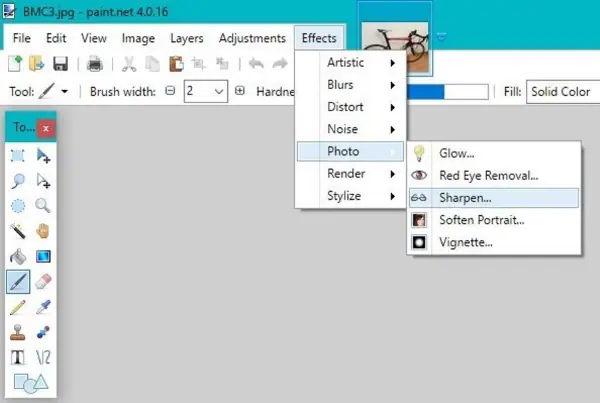The height and width of the screenshot is (403, 600).
Task: Expand the Render effects submenu
Action: pyautogui.click(x=350, y=173)
